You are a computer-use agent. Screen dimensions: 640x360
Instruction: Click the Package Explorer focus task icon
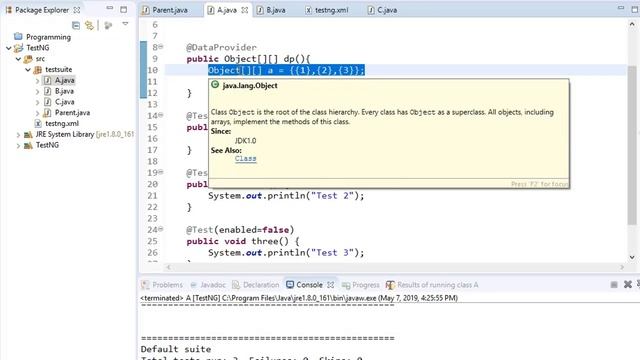tap(108, 26)
